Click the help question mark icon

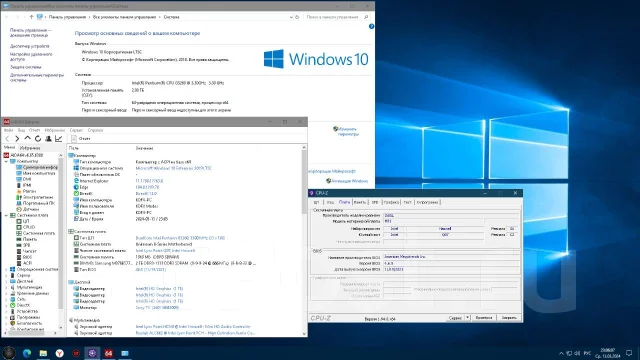click(x=371, y=27)
